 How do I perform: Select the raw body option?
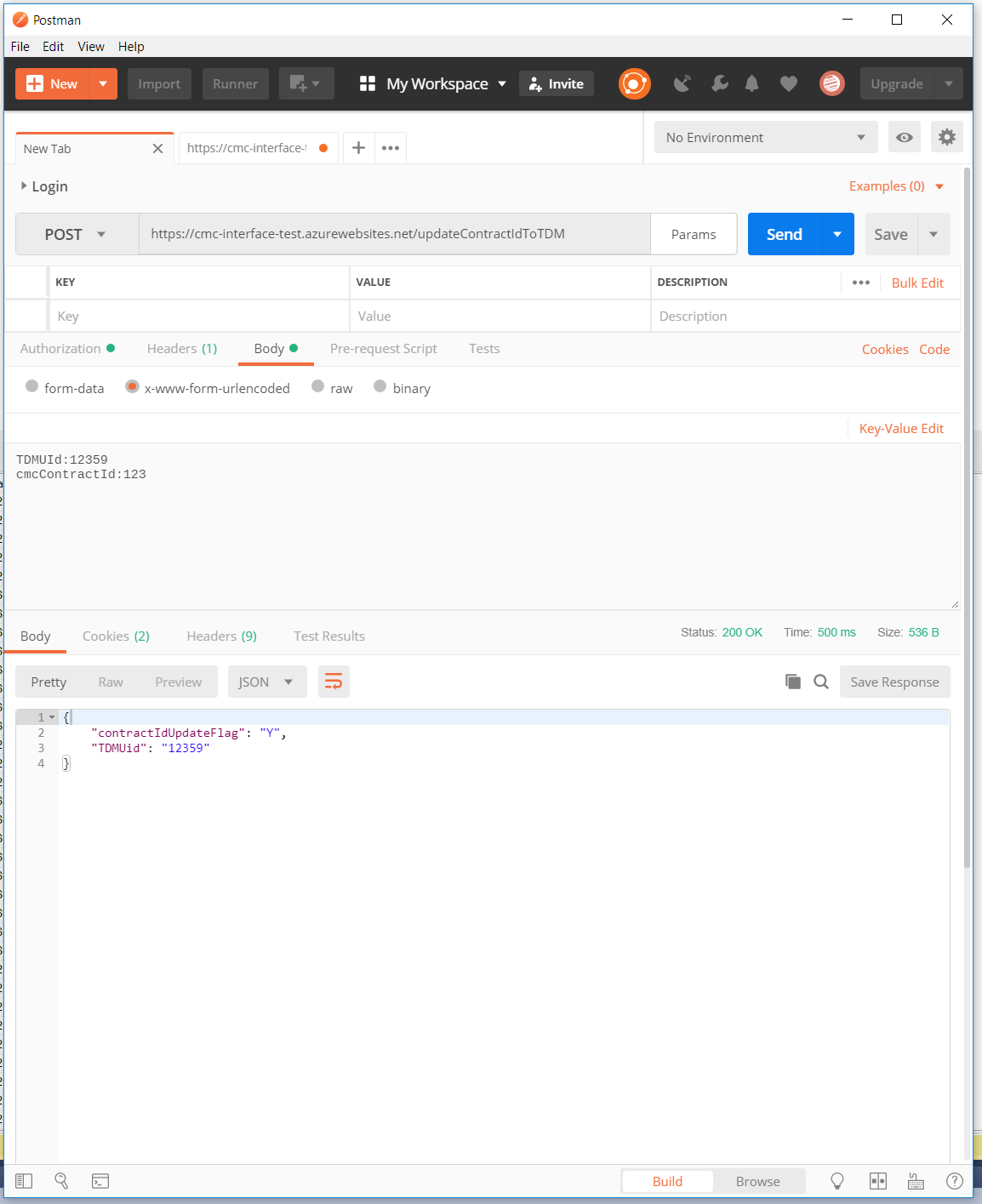point(318,387)
